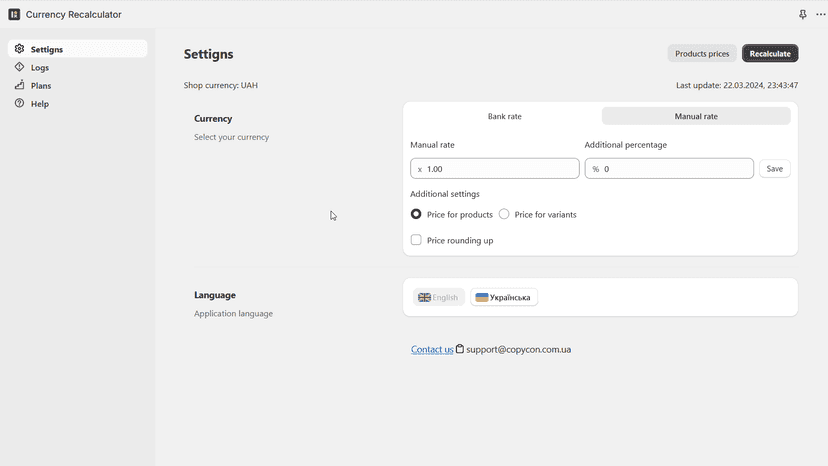Screen dimensions: 828x466
Task: Open the Help page
Action: point(40,104)
